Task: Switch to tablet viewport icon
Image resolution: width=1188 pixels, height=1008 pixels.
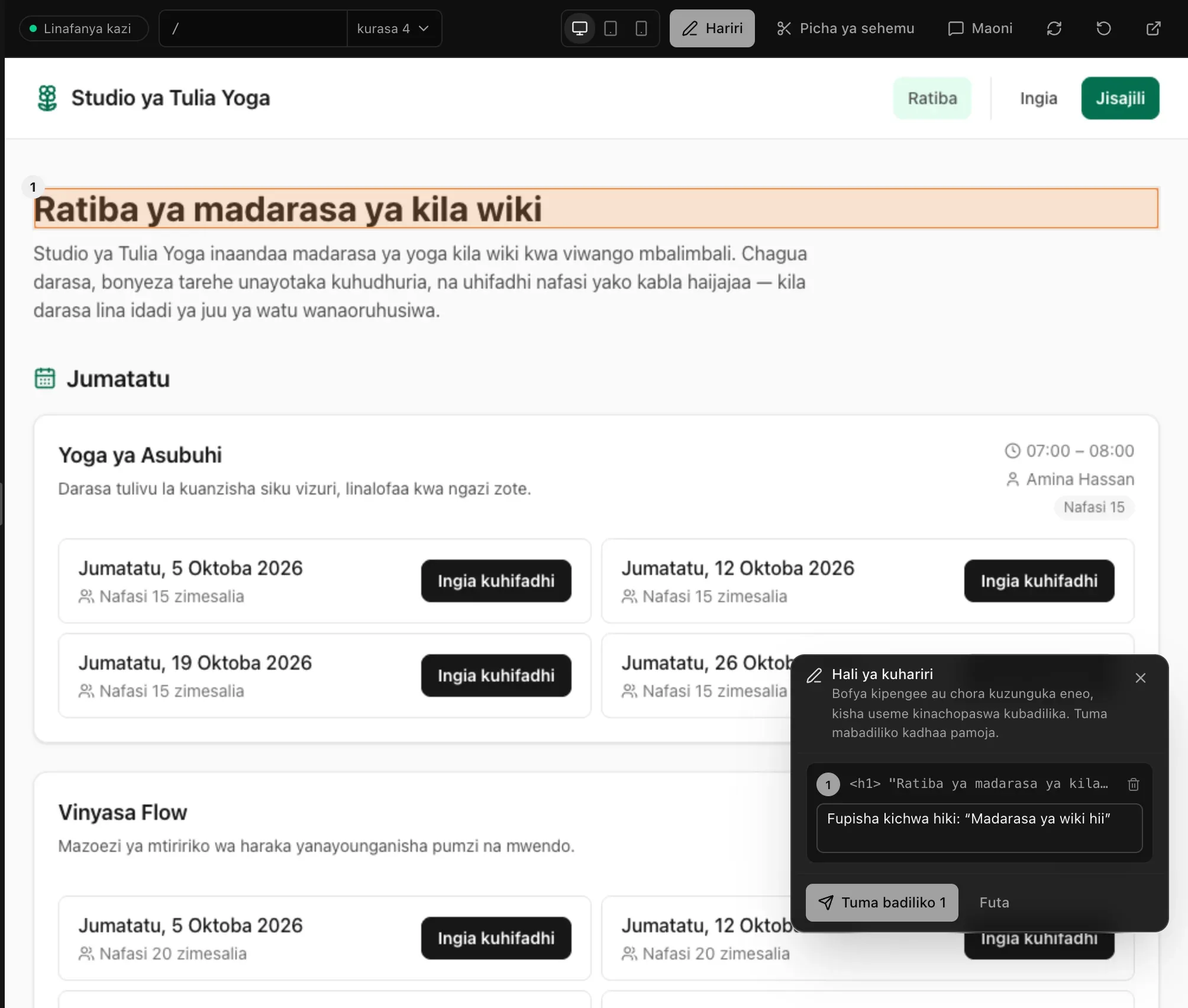Action: click(611, 28)
